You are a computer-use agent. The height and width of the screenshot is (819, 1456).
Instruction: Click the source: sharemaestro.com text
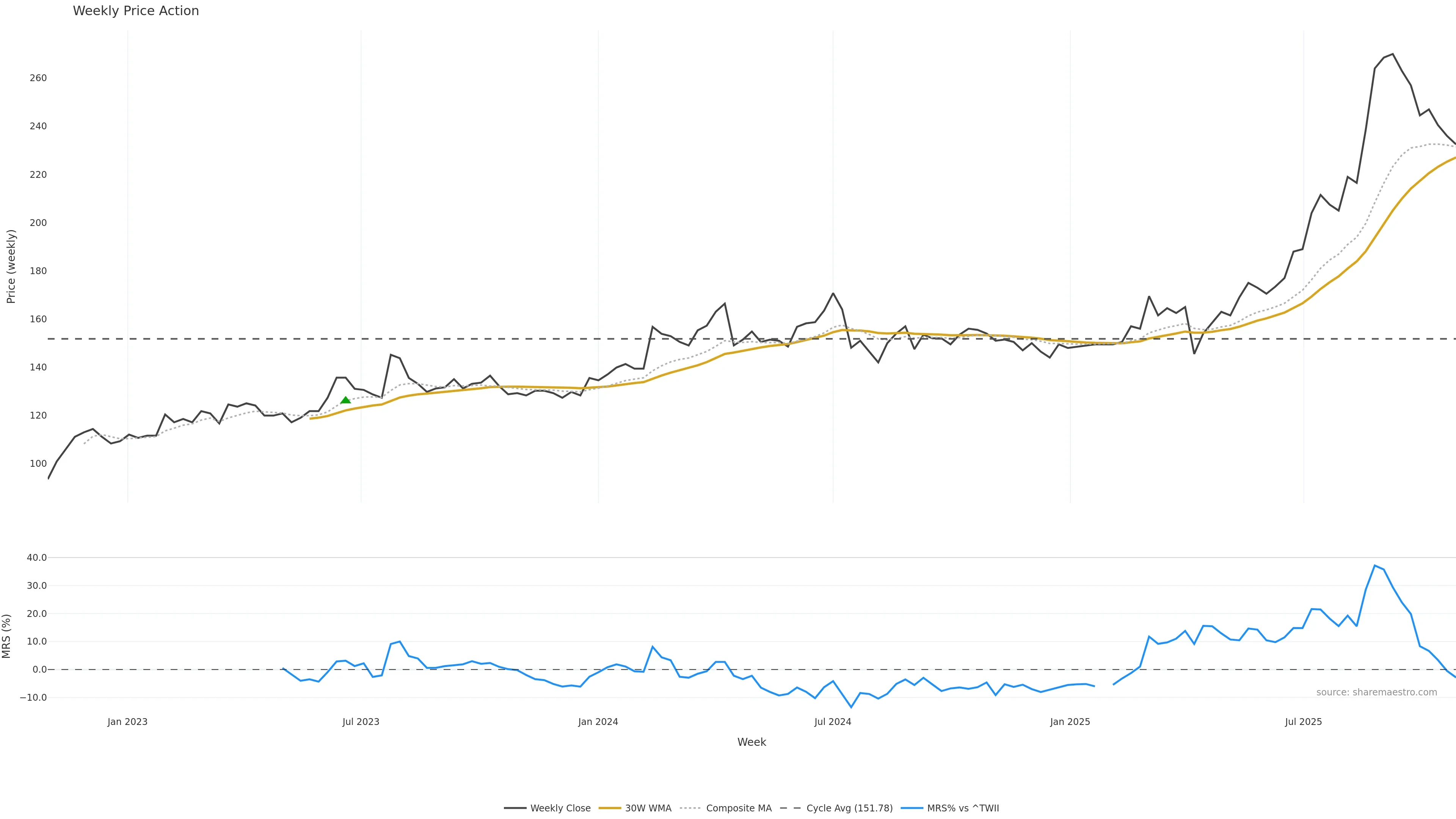[1376, 692]
